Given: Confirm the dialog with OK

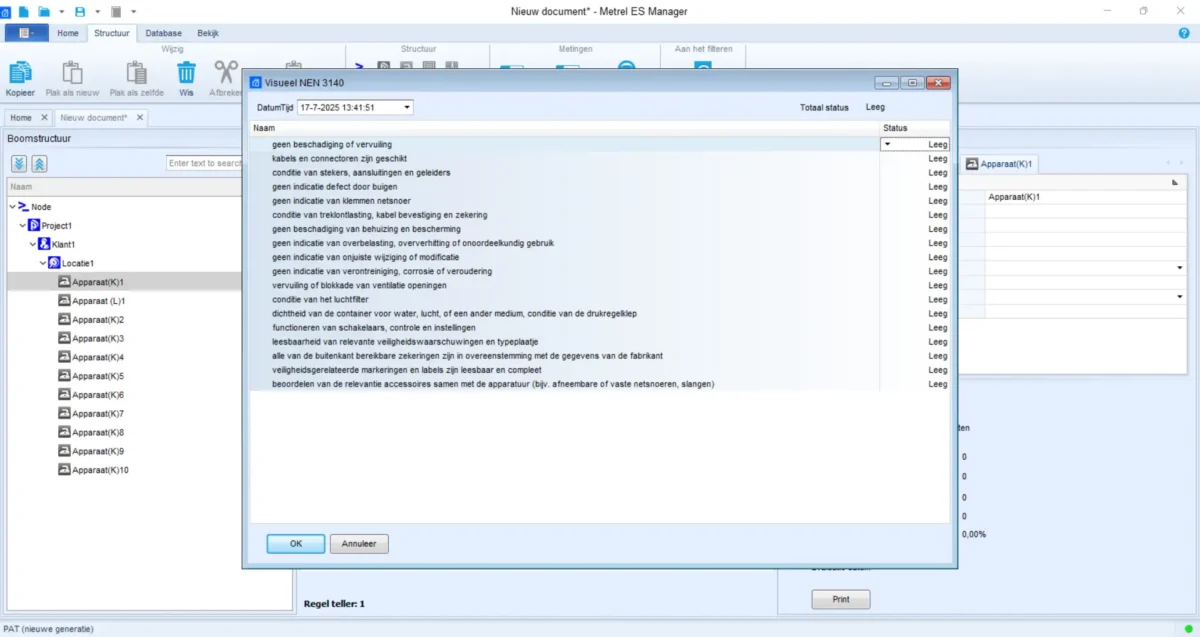Looking at the screenshot, I should pos(295,544).
